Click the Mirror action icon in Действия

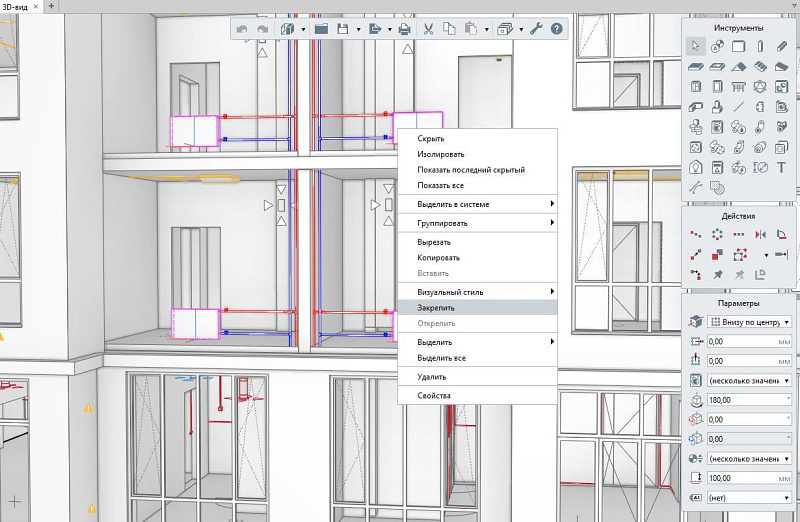click(761, 234)
